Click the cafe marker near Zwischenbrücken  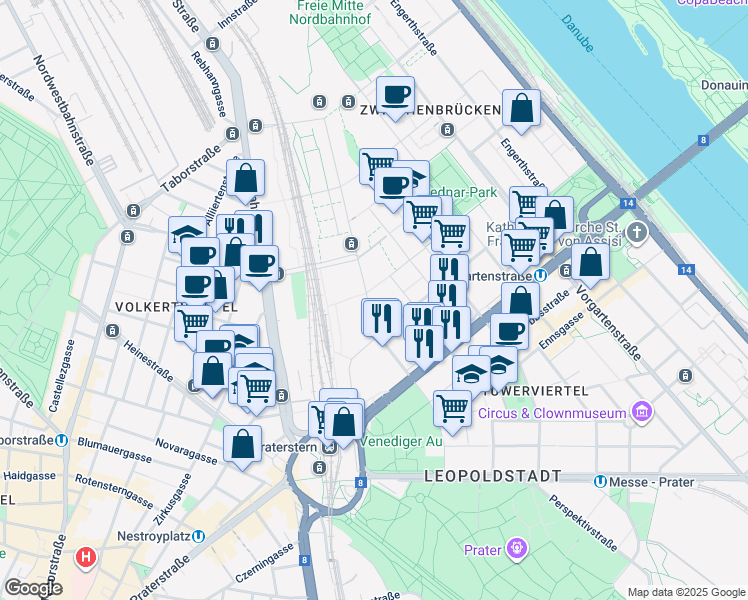[x=395, y=96]
